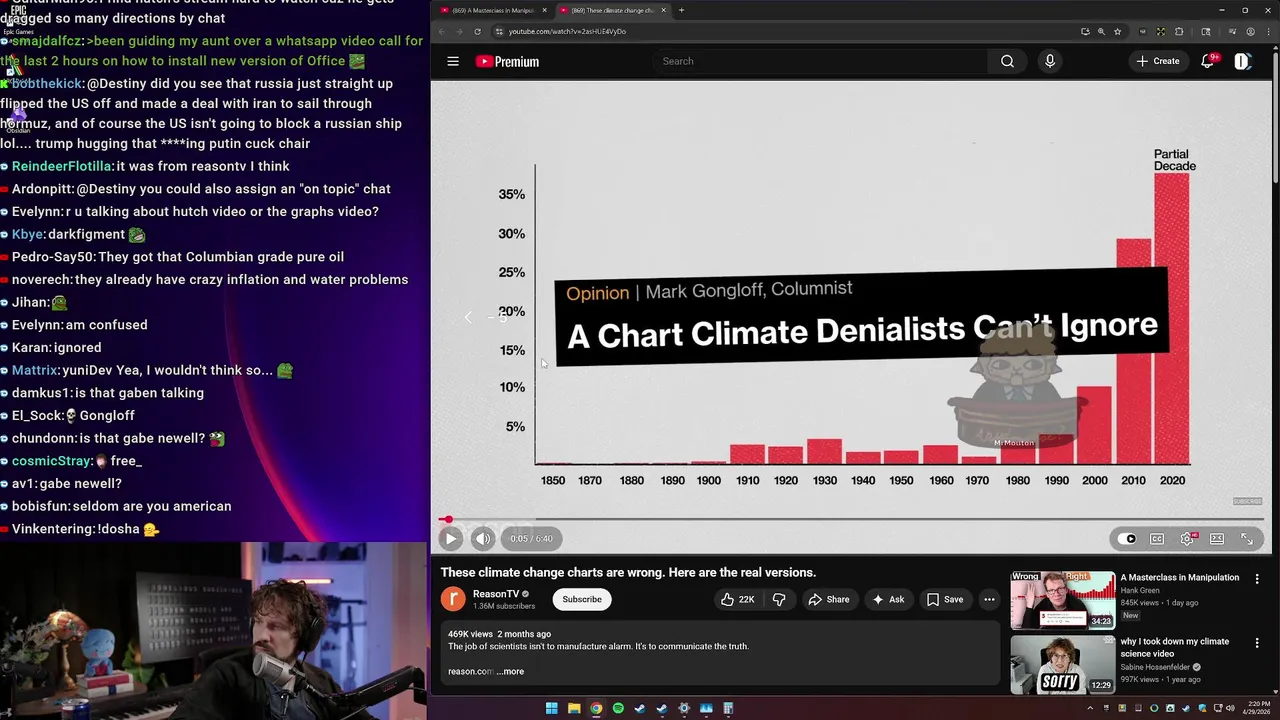Image resolution: width=1280 pixels, height=720 pixels.
Task: Open the YouTube hamburger guide menu
Action: click(453, 61)
